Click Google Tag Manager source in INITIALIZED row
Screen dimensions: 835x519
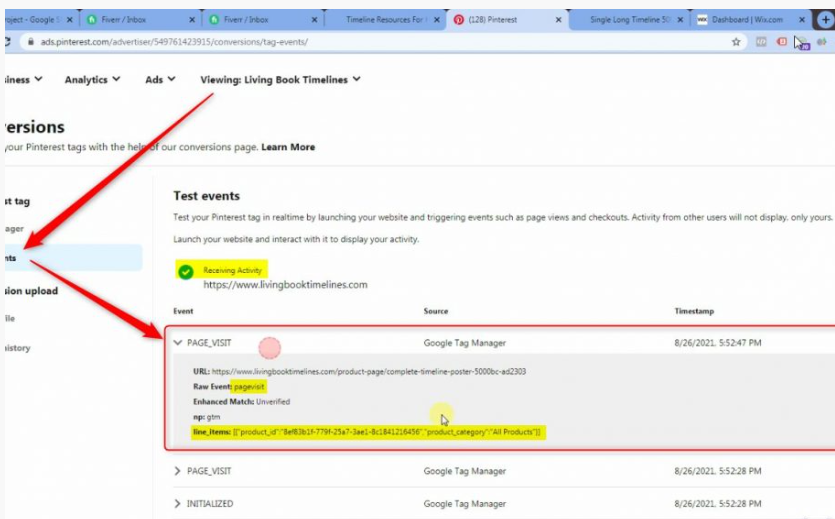(464, 504)
